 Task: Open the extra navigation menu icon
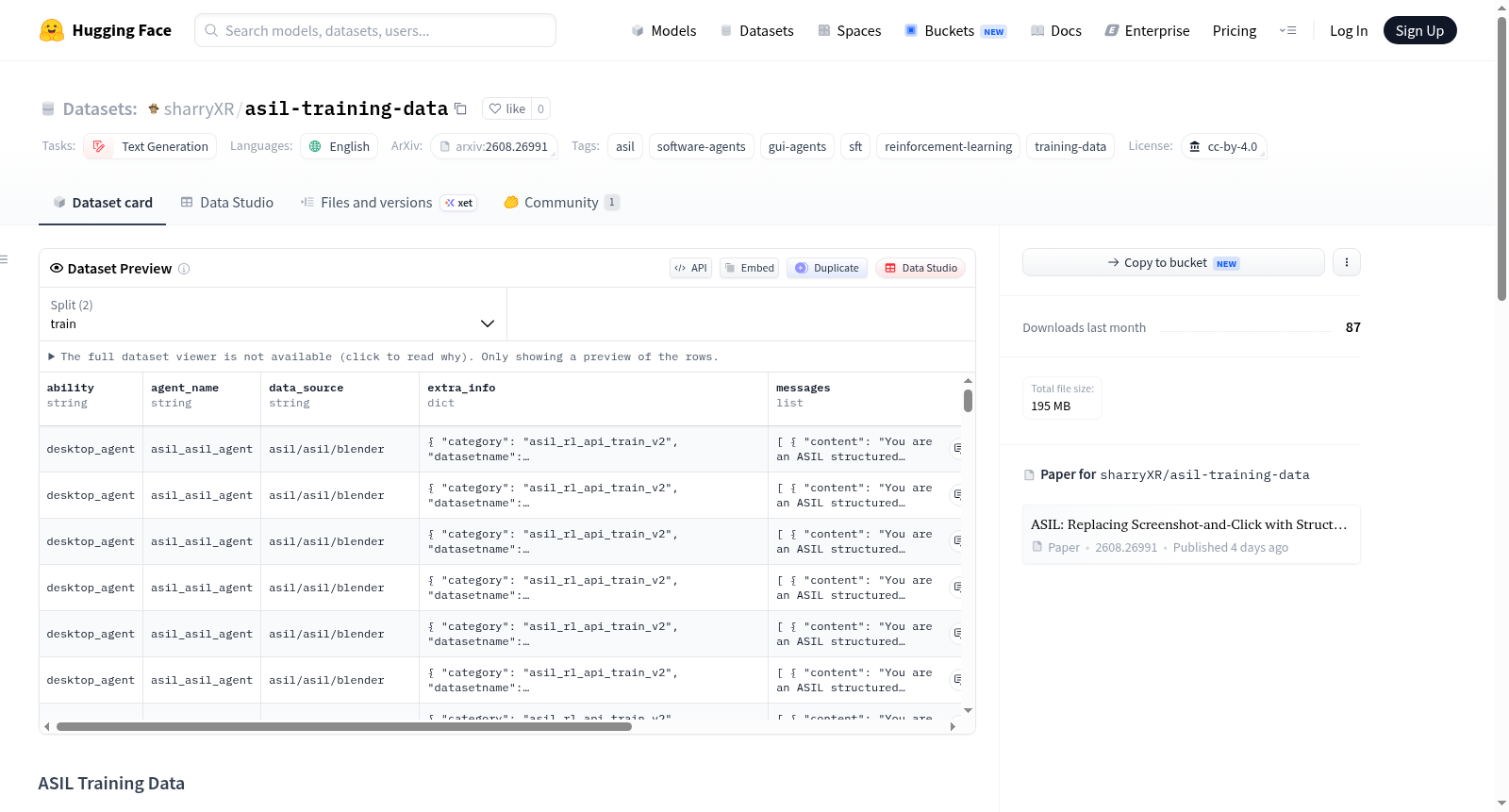(x=1287, y=30)
